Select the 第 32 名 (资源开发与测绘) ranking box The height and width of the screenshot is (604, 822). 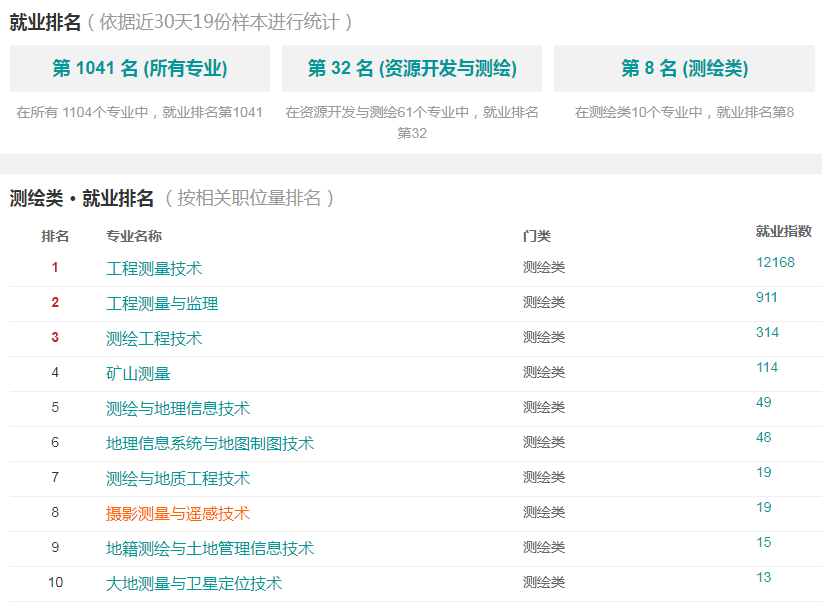tap(412, 69)
